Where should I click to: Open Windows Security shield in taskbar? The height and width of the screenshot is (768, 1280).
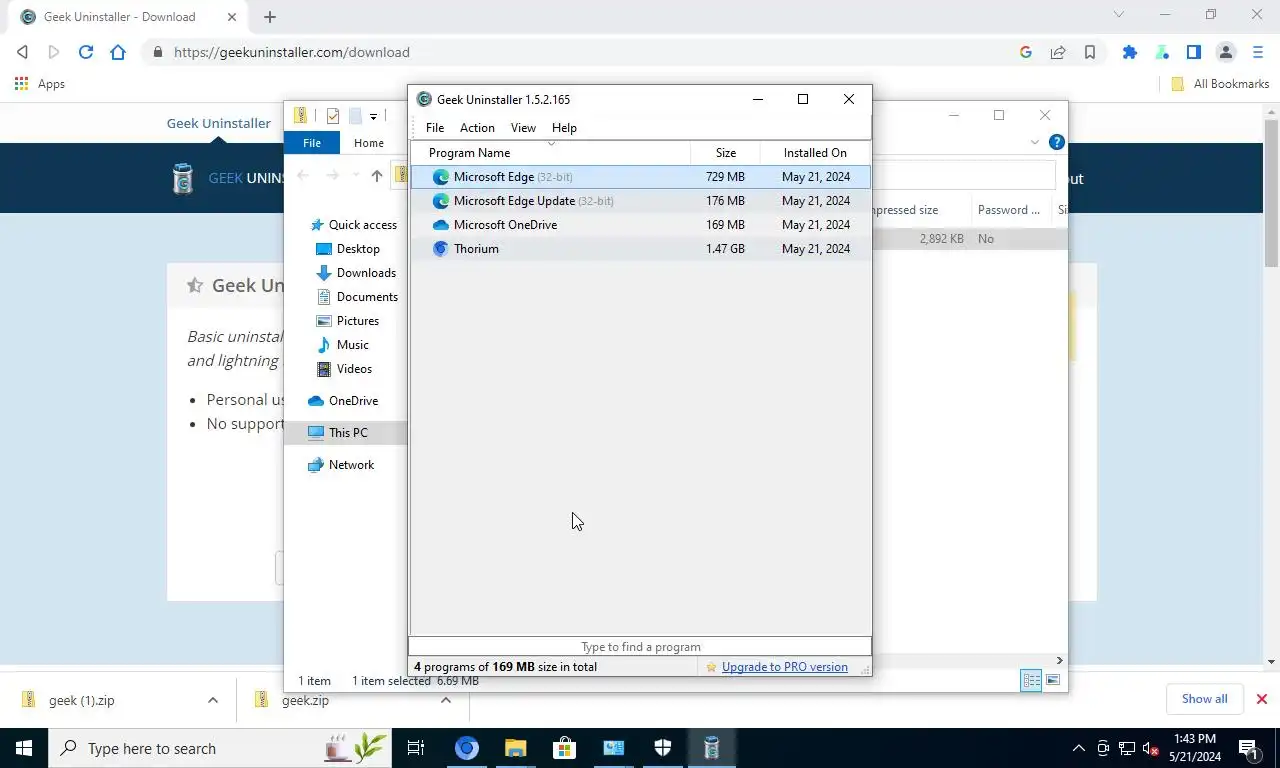662,748
